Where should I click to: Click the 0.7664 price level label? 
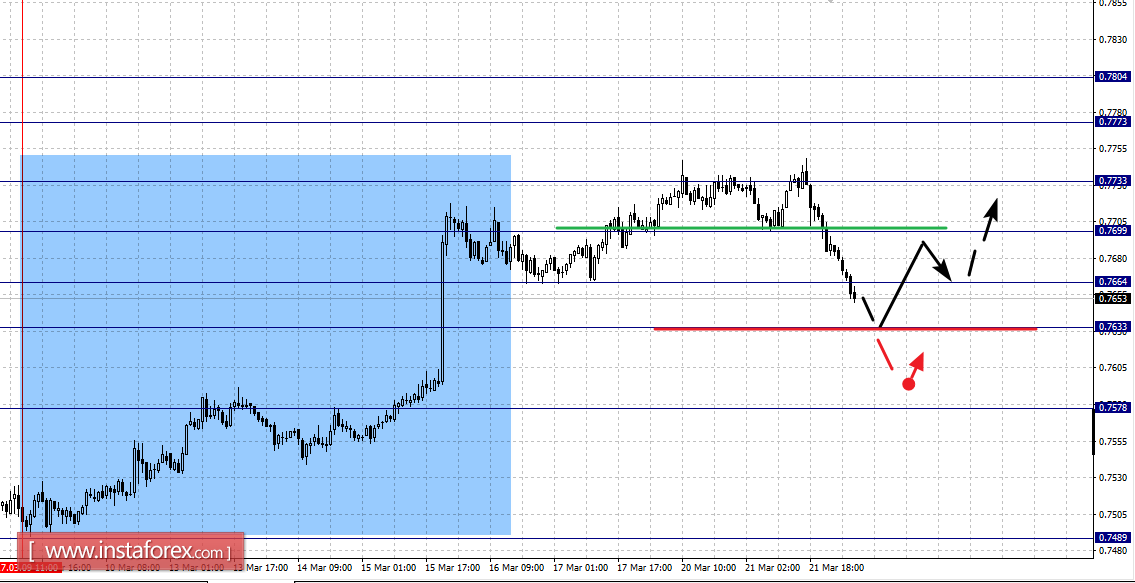pos(1113,282)
